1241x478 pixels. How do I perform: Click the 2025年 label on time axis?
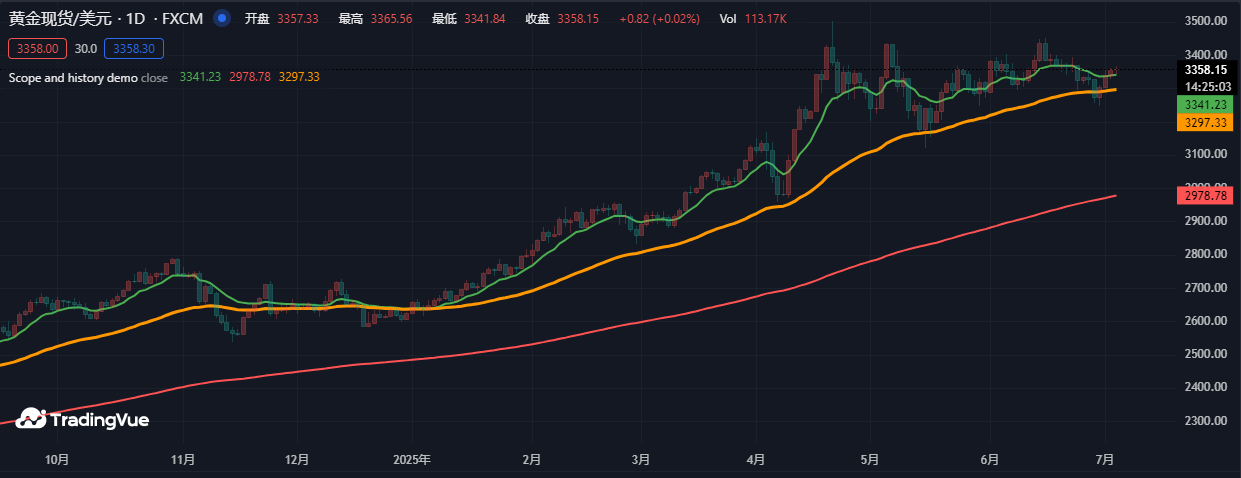point(412,460)
